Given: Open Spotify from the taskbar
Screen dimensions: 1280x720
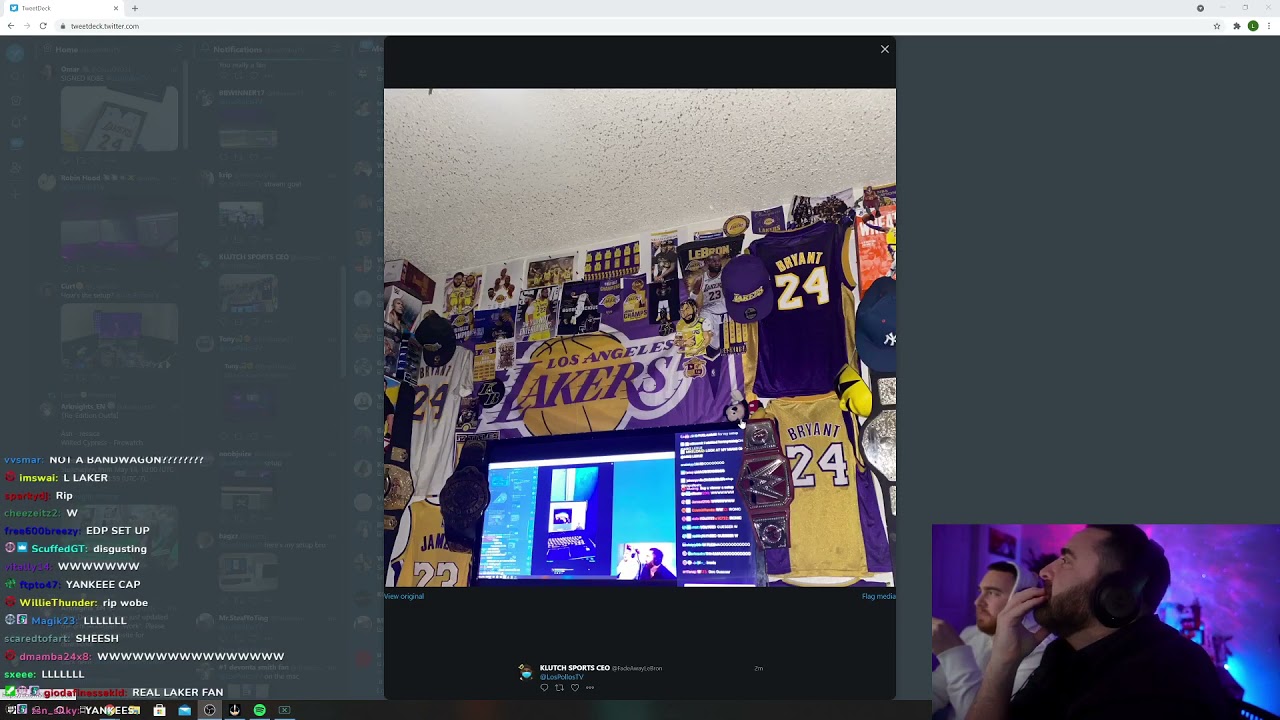Looking at the screenshot, I should click(259, 710).
